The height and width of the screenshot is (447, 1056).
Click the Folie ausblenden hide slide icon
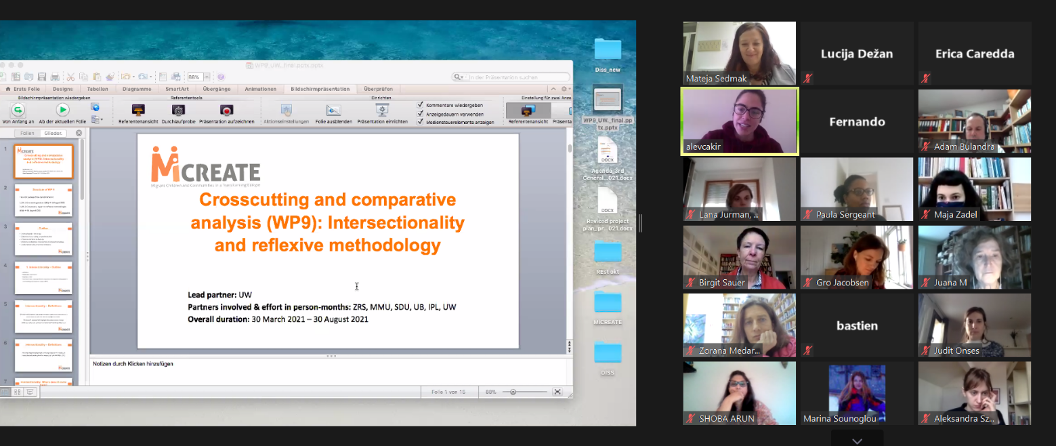(x=333, y=110)
